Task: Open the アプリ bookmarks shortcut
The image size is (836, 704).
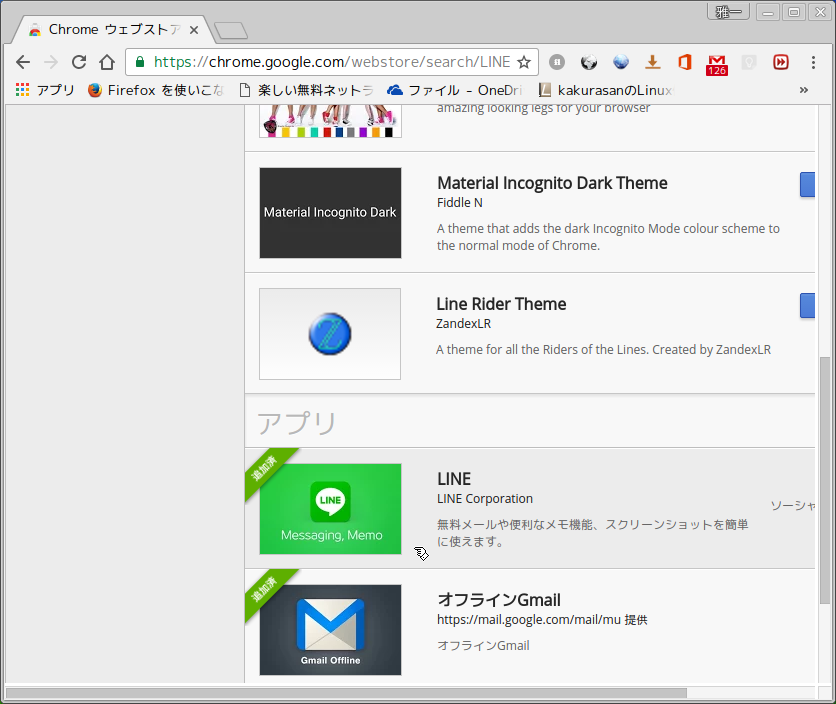Action: point(45,90)
